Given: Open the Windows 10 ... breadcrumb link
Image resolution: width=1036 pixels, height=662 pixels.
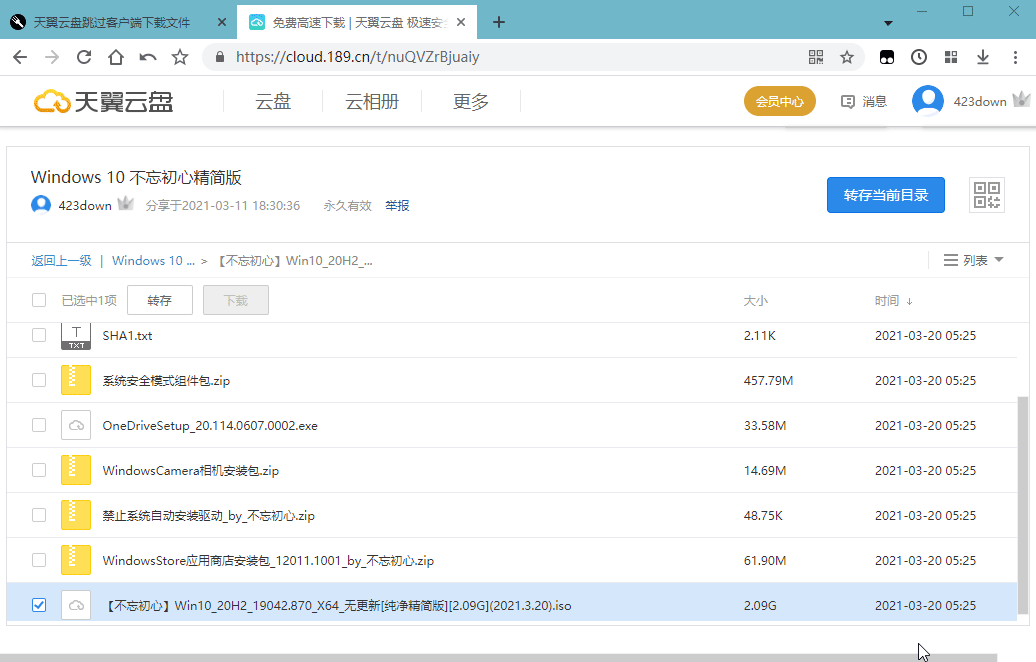Looking at the screenshot, I should click(x=153, y=260).
